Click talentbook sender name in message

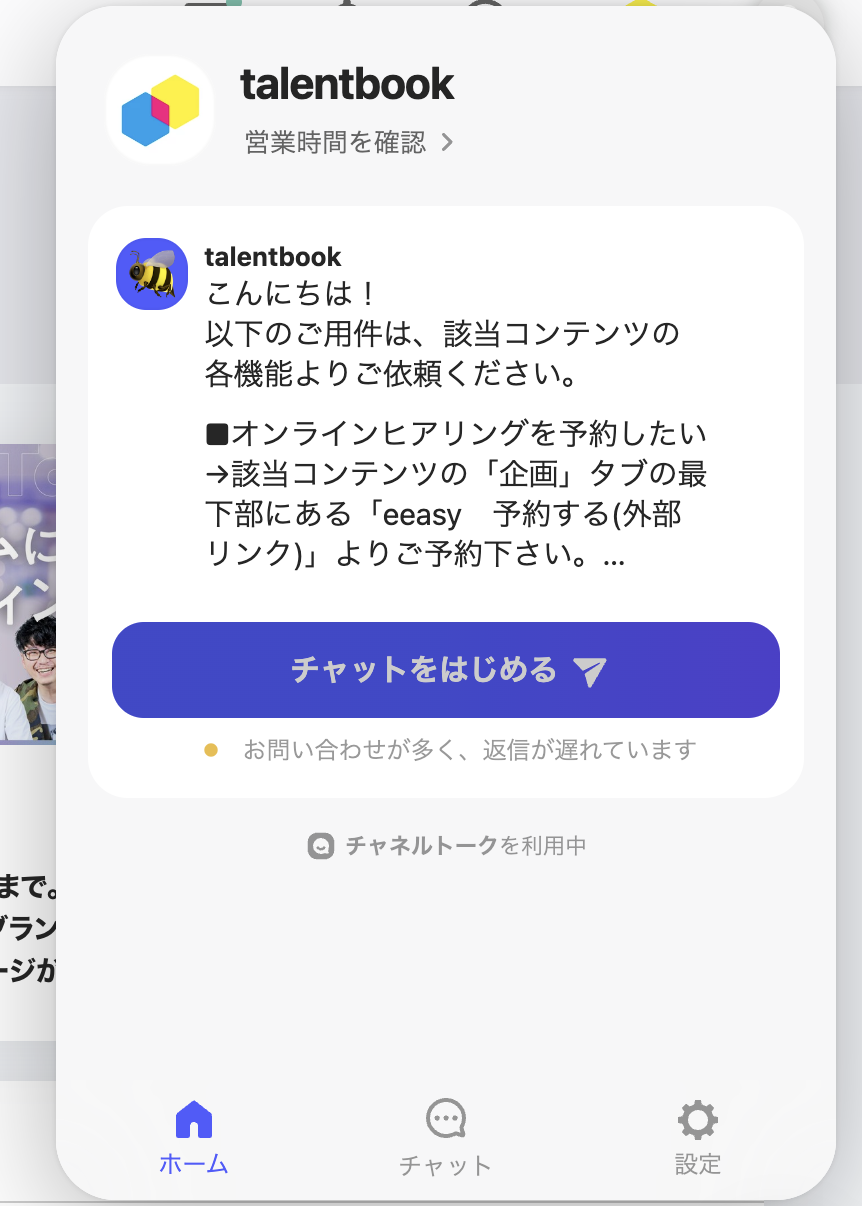click(x=273, y=257)
